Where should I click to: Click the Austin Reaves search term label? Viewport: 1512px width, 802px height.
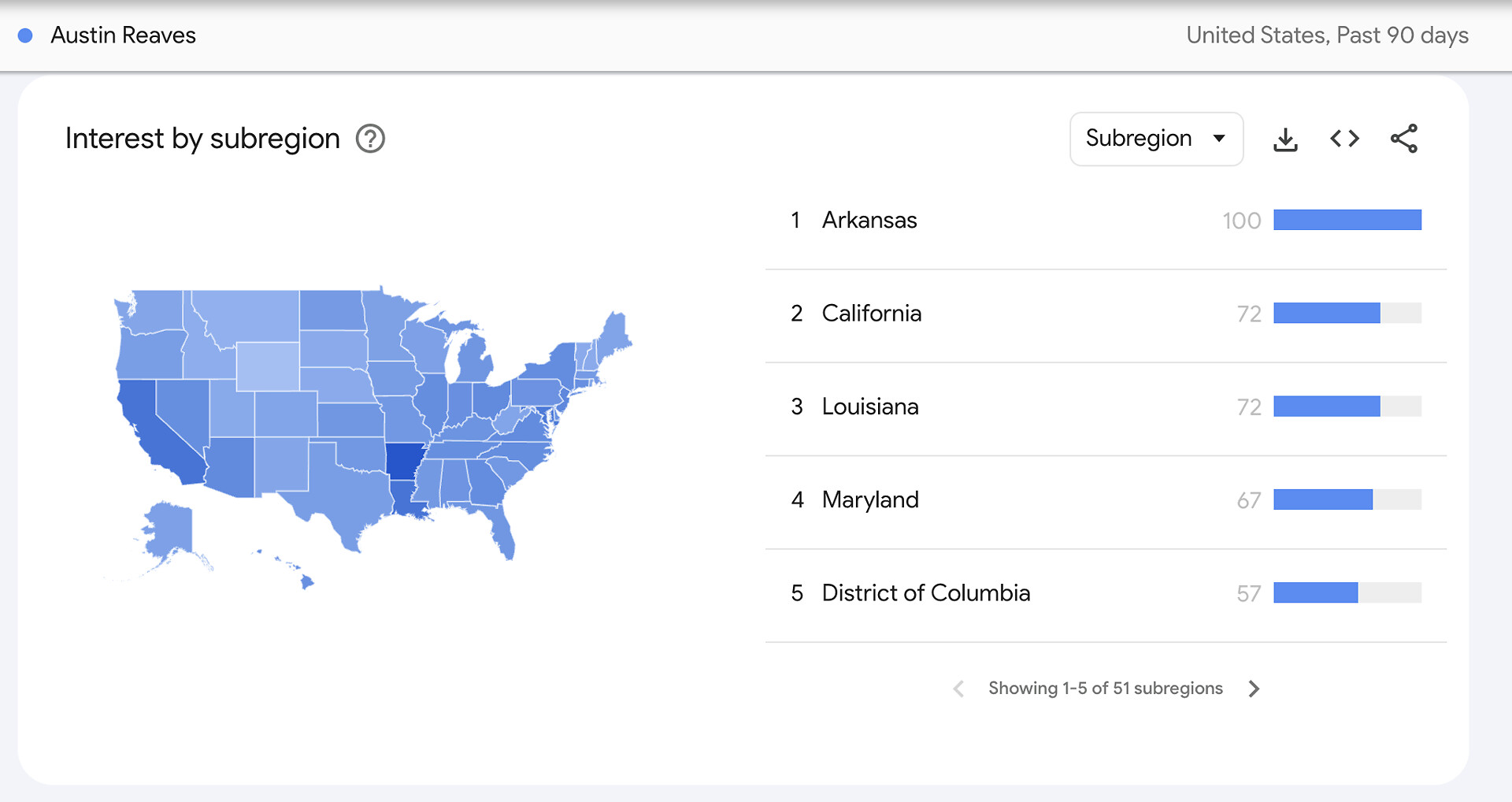(x=123, y=35)
